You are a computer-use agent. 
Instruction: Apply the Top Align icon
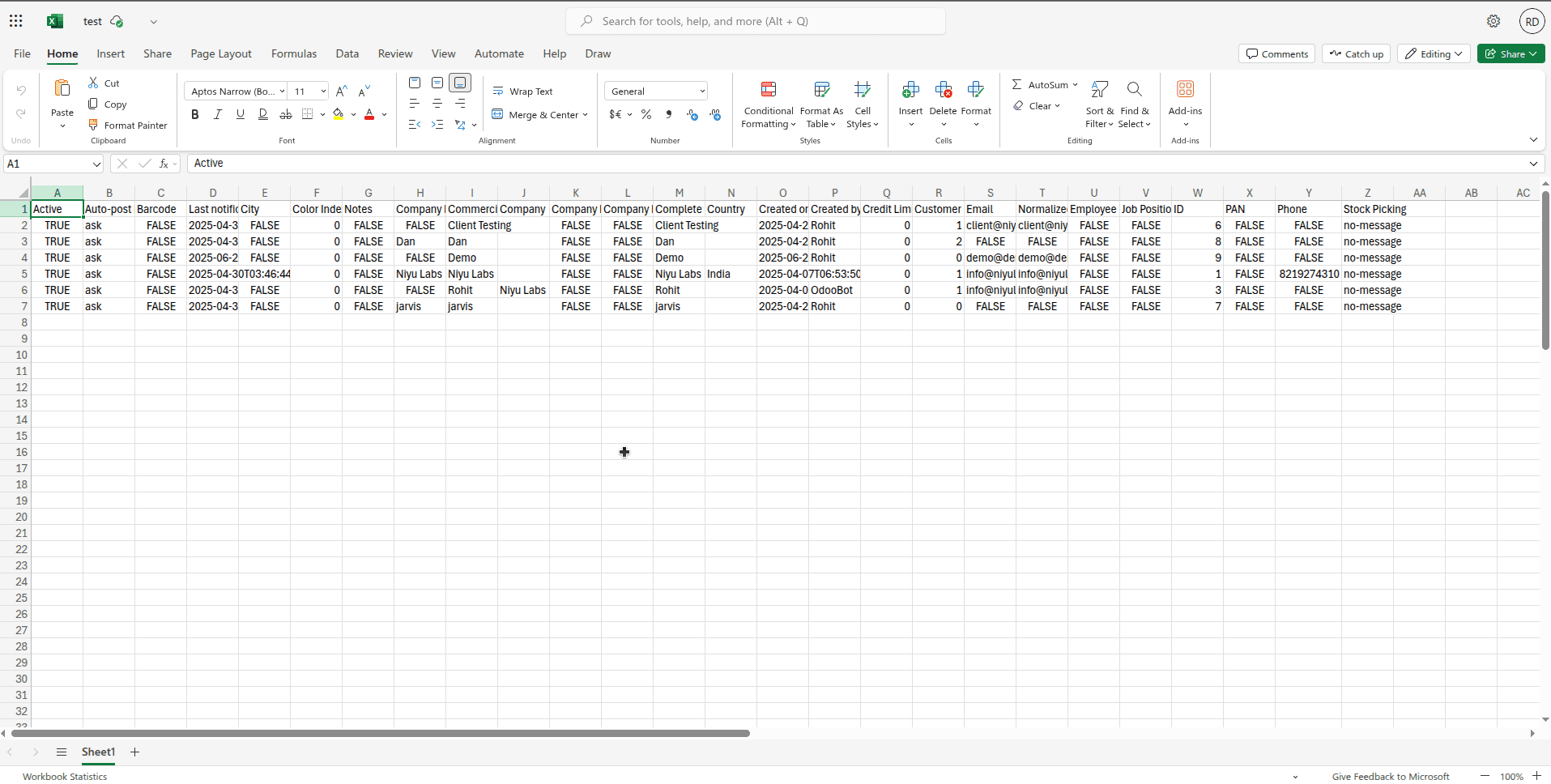[415, 83]
